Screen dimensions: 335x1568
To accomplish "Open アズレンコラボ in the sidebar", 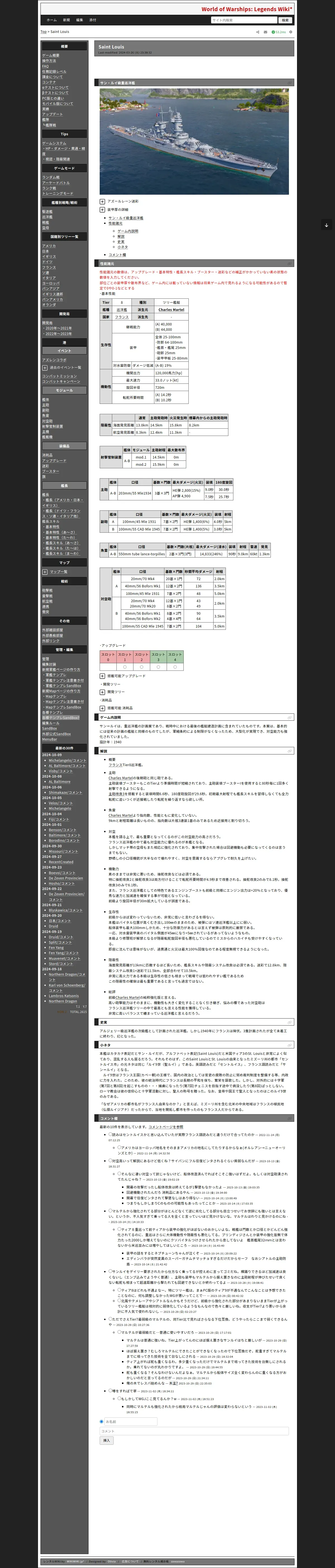I will 54,360.
